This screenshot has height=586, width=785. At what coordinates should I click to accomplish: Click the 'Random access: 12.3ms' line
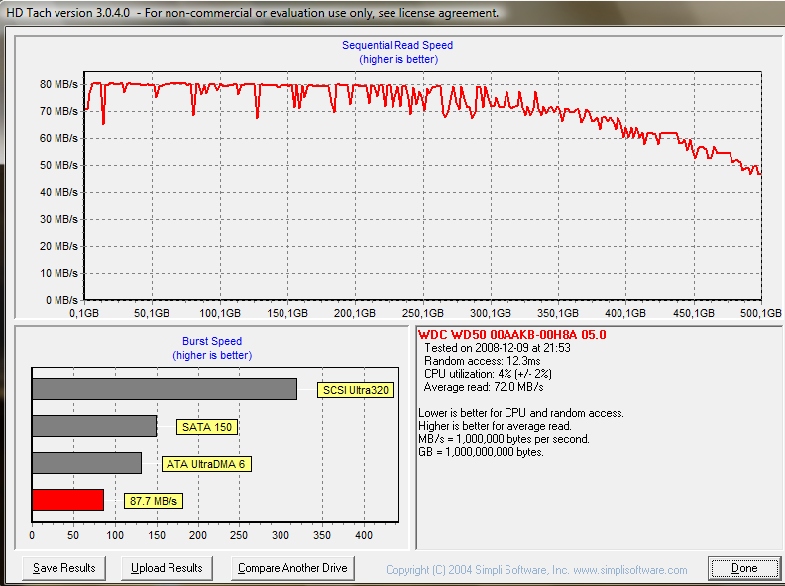[482, 361]
